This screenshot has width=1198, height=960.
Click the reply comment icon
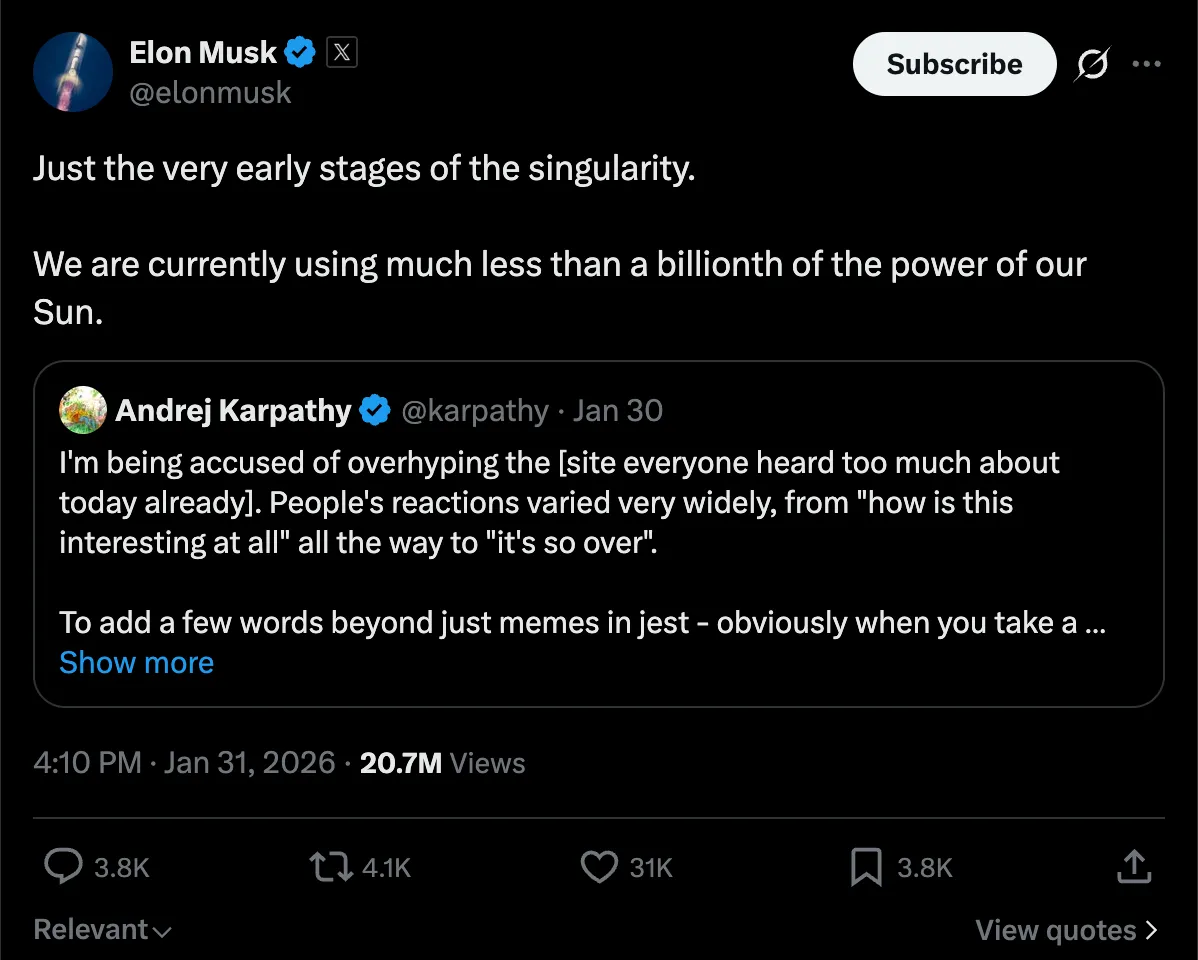[x=64, y=866]
